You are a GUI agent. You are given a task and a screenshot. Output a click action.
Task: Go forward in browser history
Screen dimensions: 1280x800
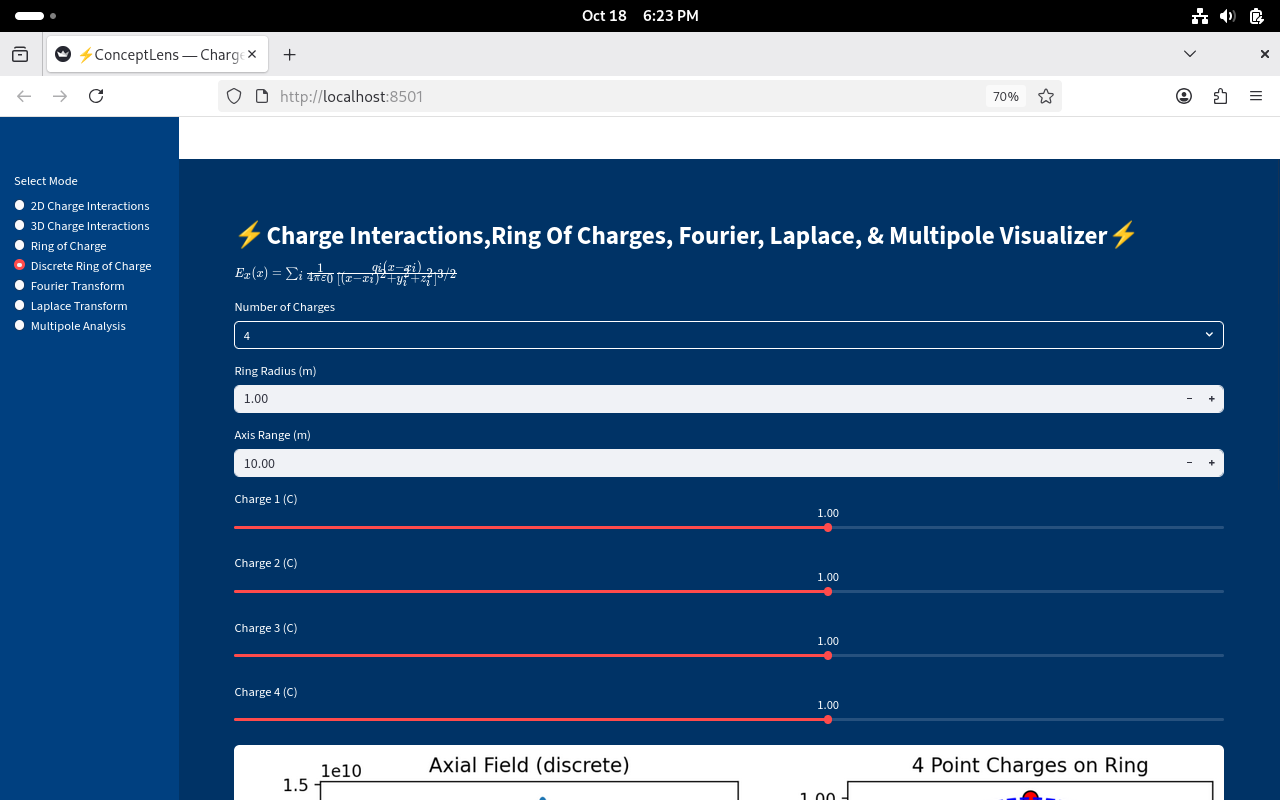click(60, 96)
